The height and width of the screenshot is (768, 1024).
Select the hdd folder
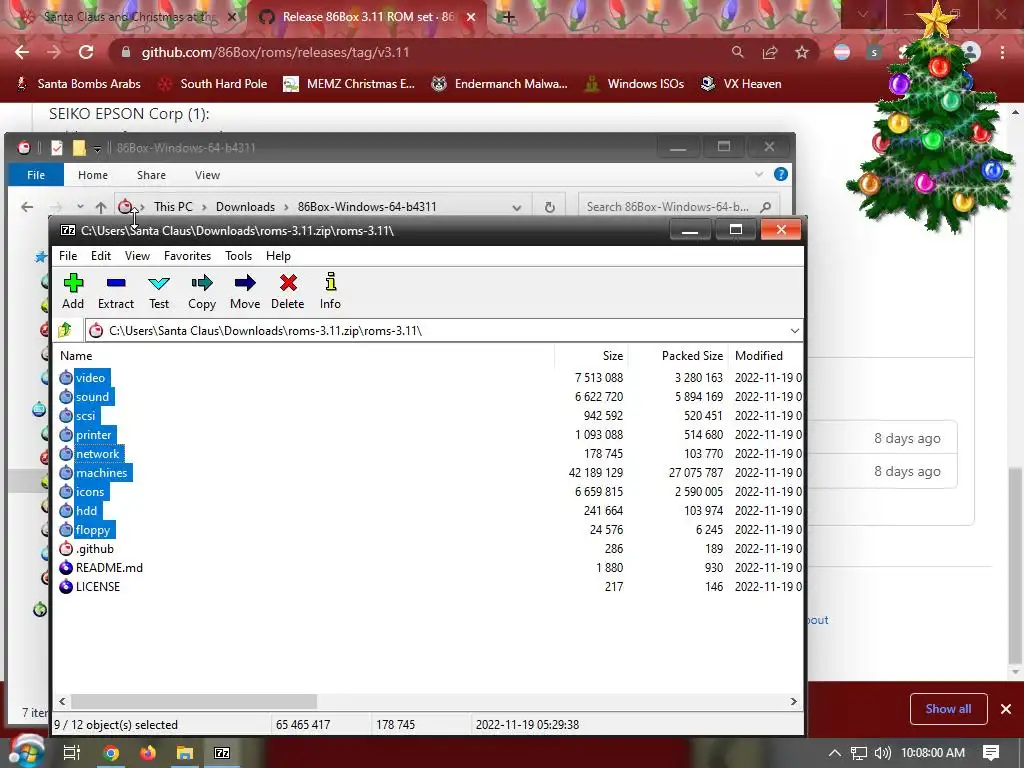pyautogui.click(x=86, y=511)
